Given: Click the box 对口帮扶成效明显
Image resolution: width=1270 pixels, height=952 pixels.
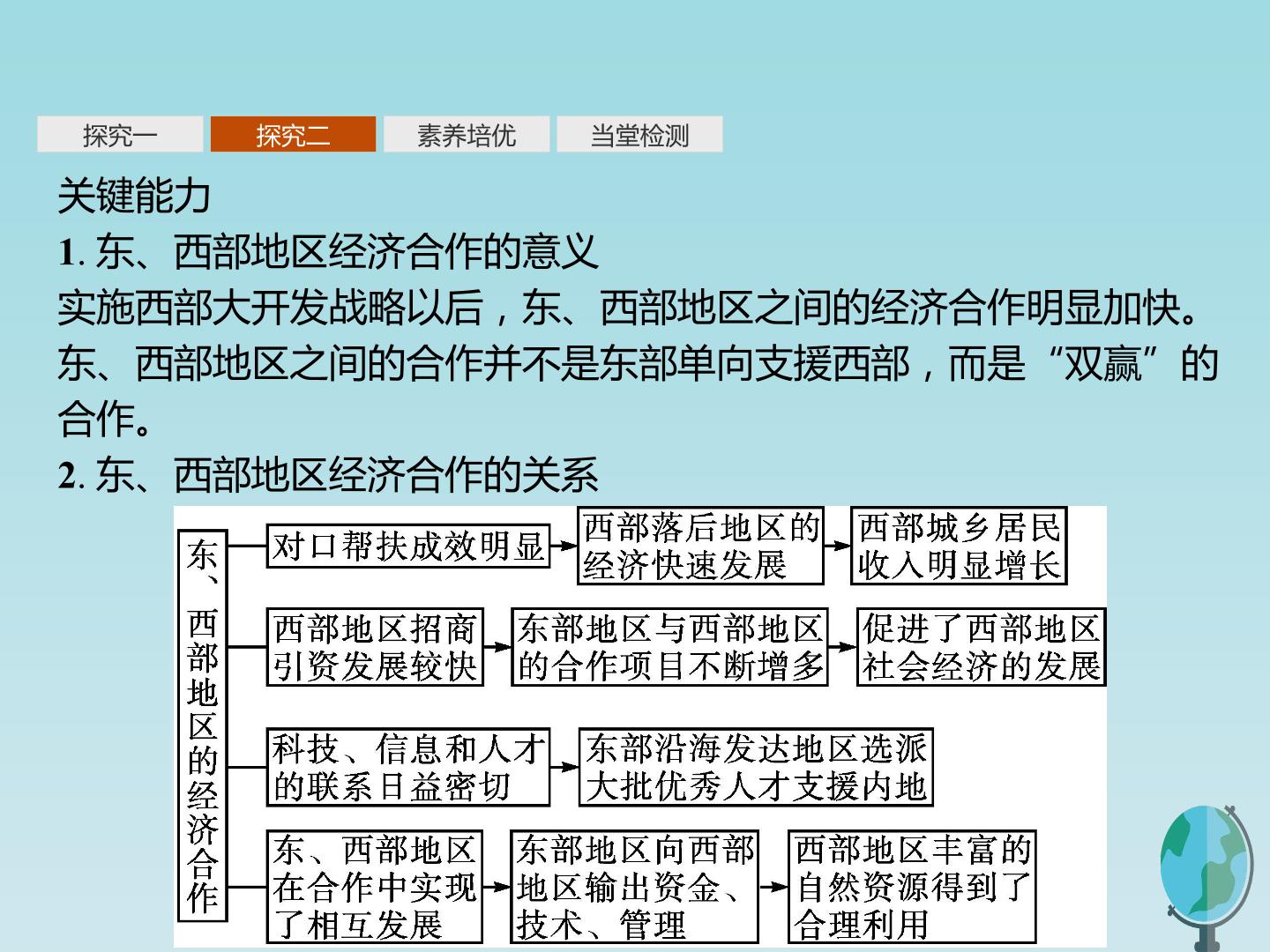Looking at the screenshot, I should (408, 547).
